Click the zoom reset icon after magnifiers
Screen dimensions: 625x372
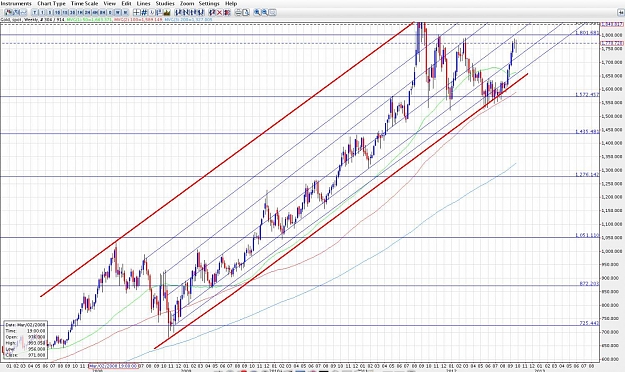point(272,13)
